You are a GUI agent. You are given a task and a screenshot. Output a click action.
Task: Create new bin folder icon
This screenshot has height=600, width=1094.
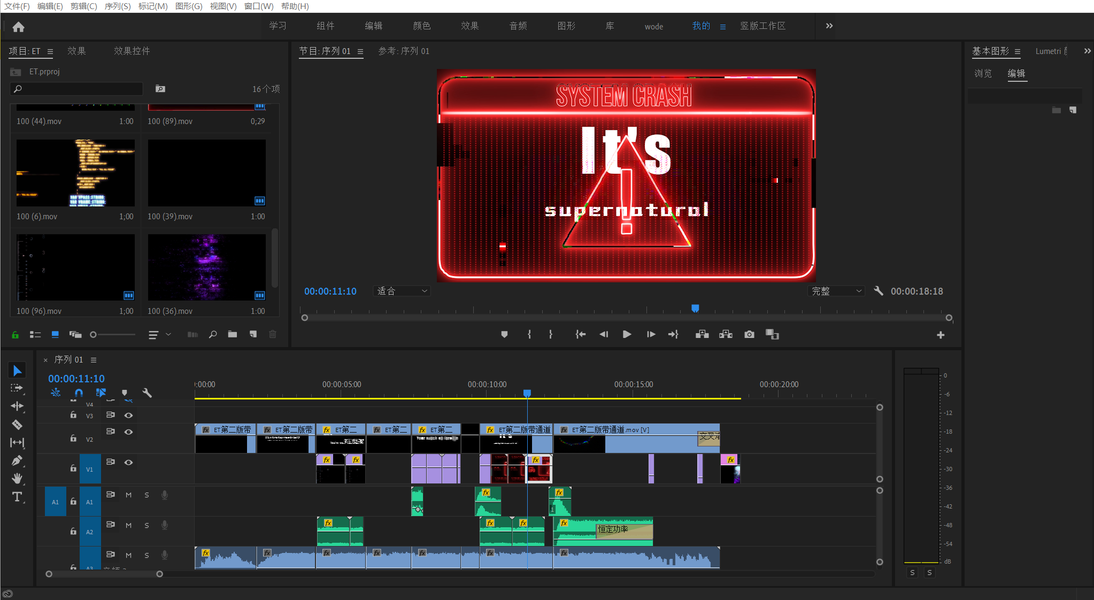(232, 335)
